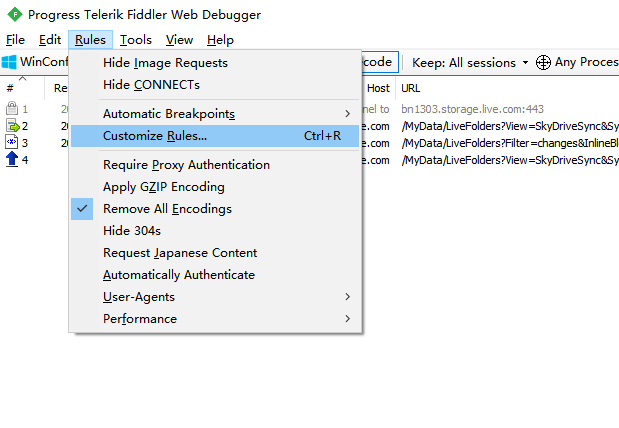Open the File menu
Screen dimensions: 619x428
click(15, 40)
